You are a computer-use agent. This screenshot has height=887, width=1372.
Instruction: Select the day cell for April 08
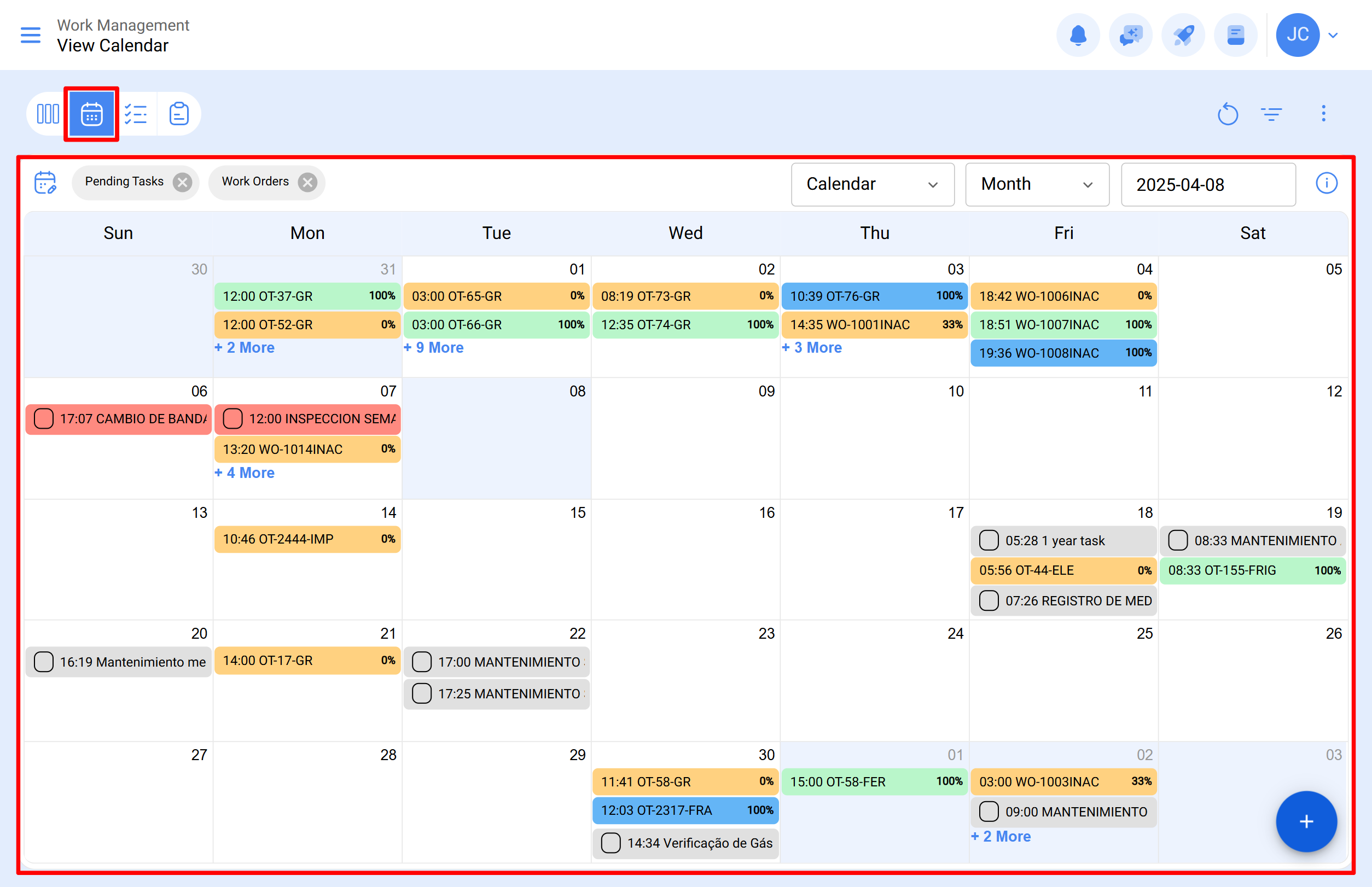tap(496, 439)
